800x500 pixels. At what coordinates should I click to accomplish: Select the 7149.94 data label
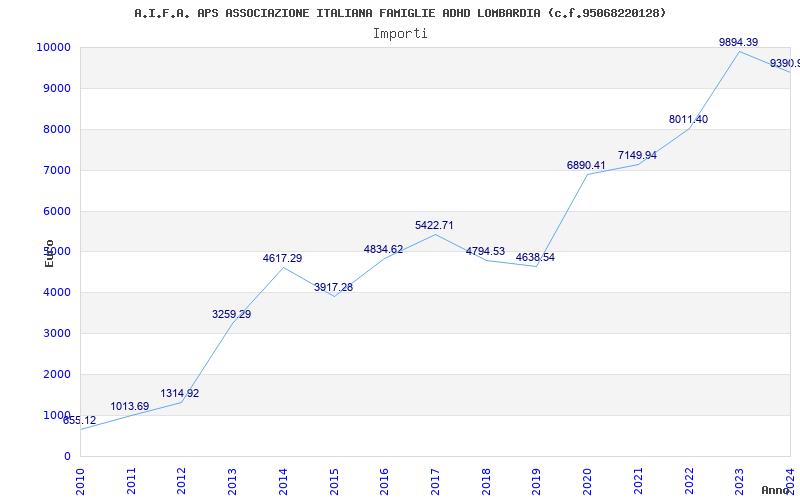coord(637,155)
